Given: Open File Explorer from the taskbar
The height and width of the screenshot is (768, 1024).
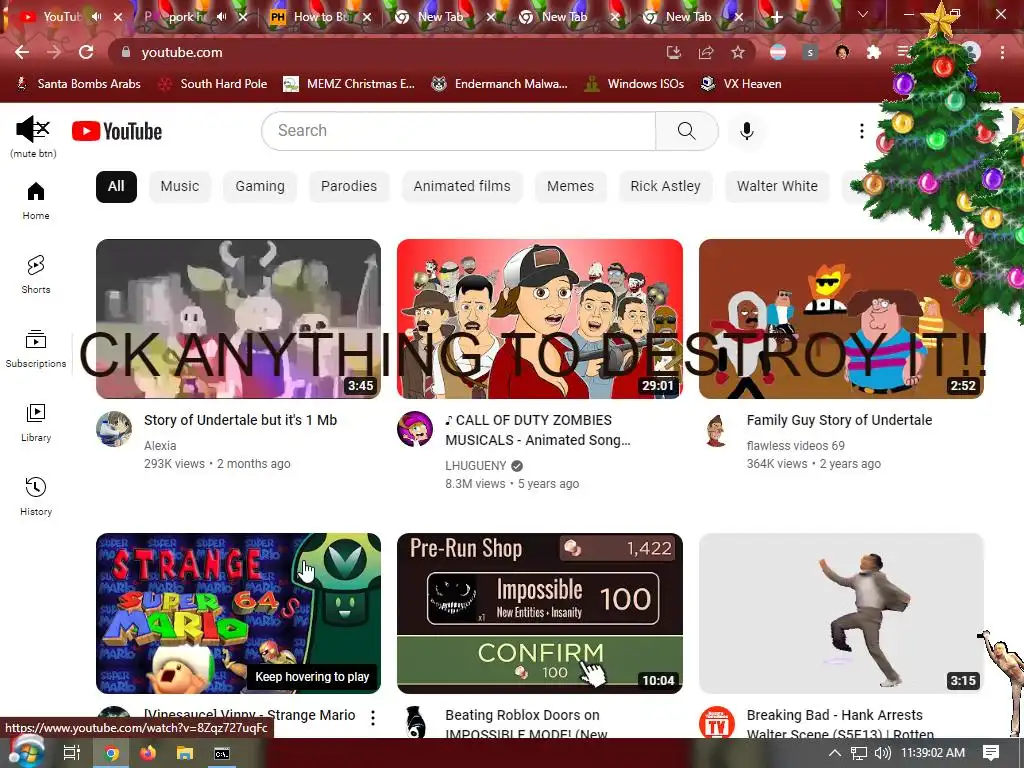Looking at the screenshot, I should coord(185,753).
